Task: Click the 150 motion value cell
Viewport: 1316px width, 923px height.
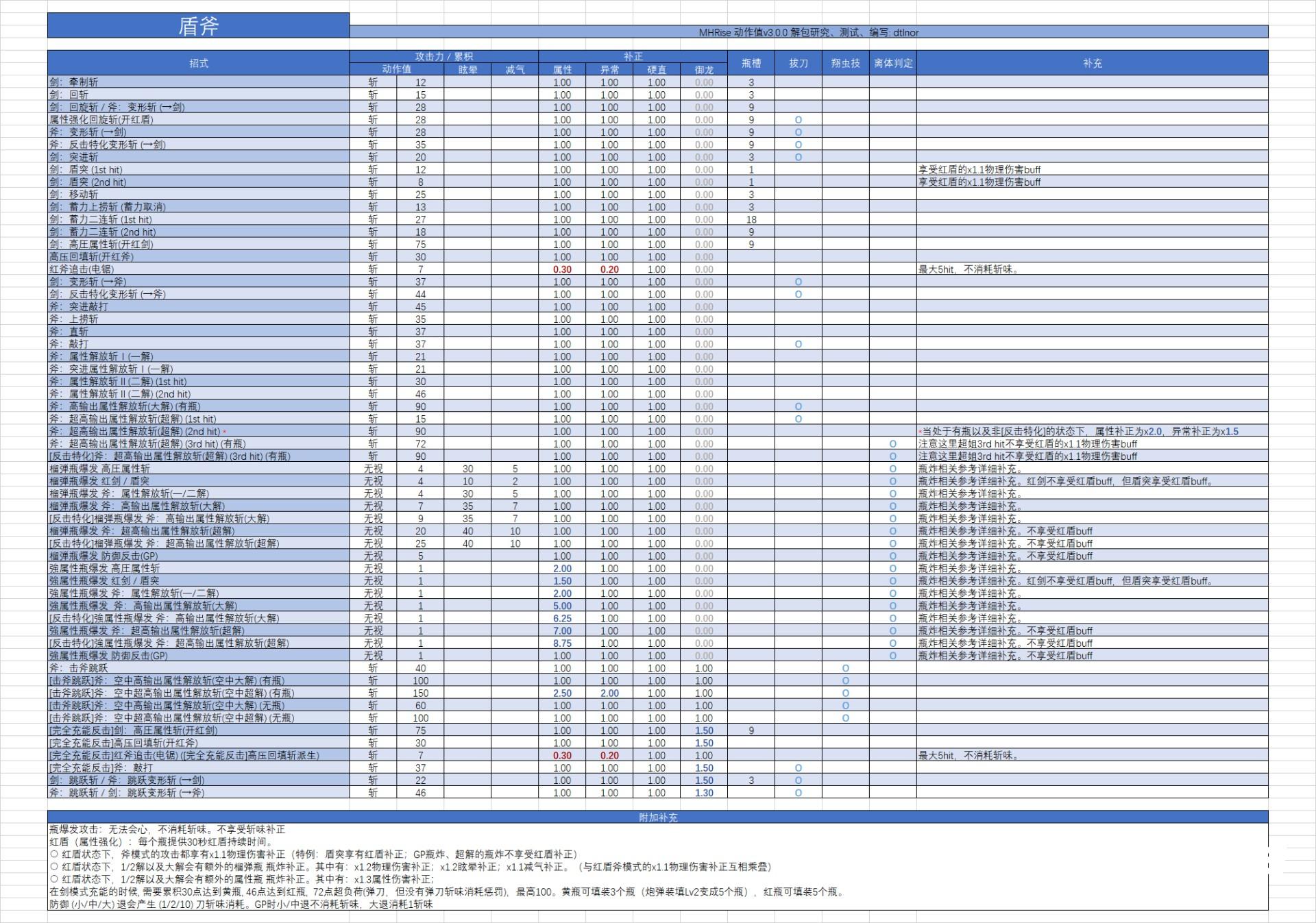Action: tap(420, 693)
